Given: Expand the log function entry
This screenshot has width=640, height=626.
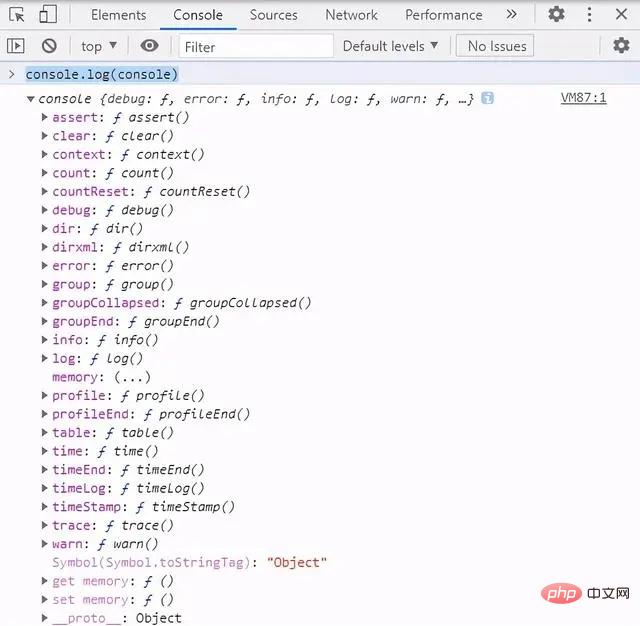Looking at the screenshot, I should click(44, 358).
